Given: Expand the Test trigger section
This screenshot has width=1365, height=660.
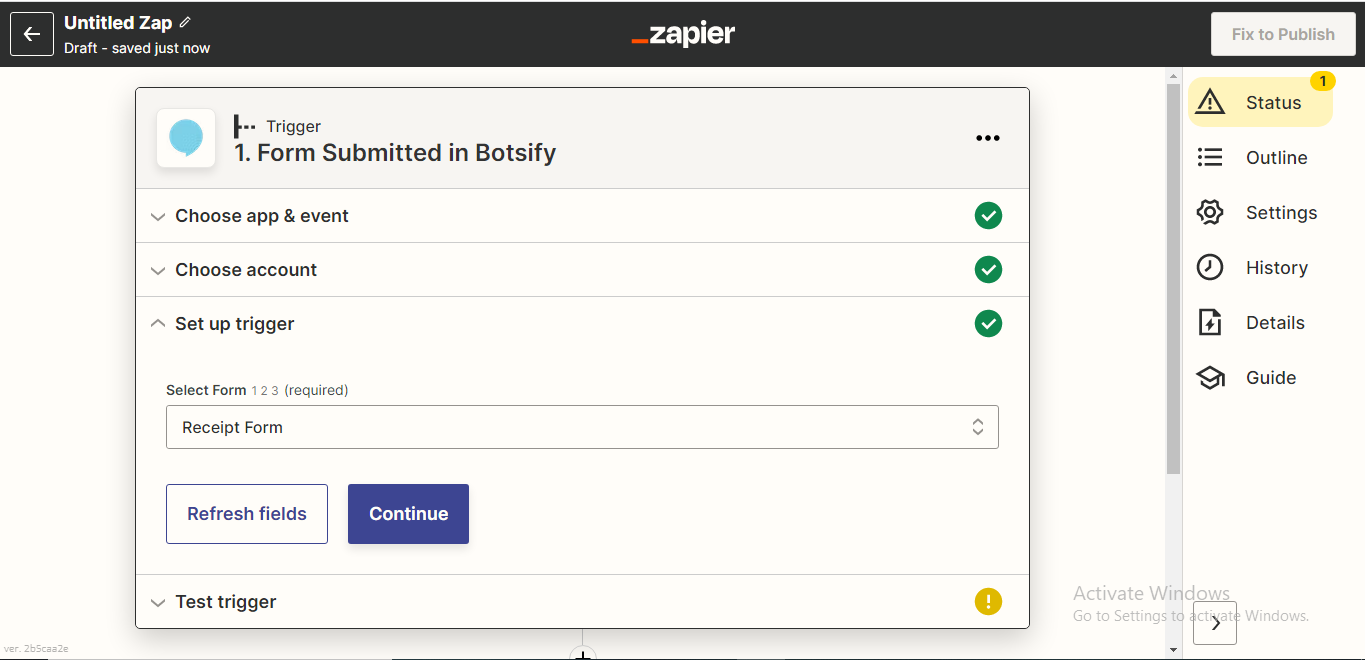Looking at the screenshot, I should coord(582,602).
